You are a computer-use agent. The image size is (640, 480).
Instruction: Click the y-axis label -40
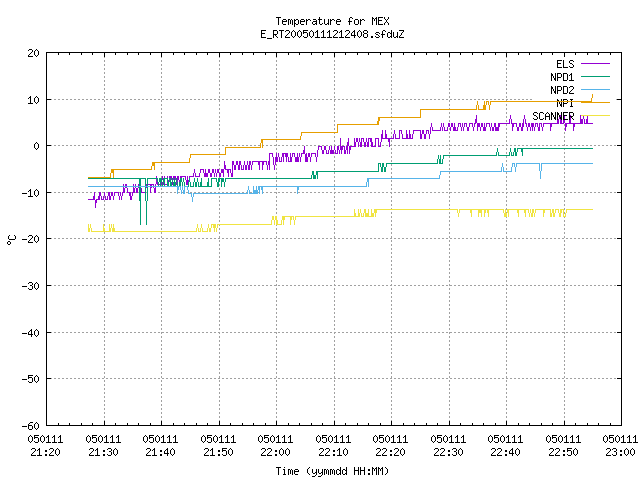pyautogui.click(x=31, y=333)
